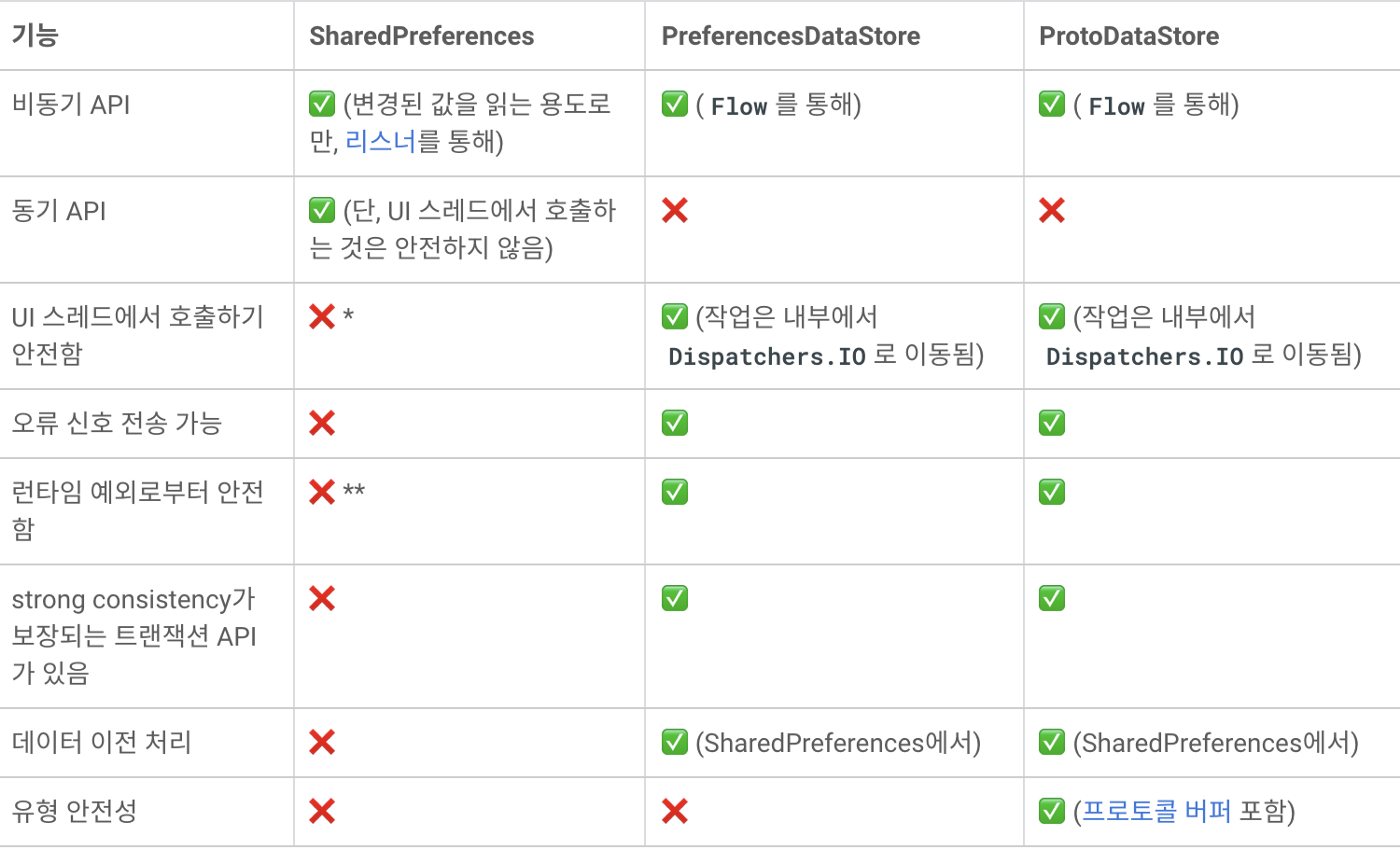Image resolution: width=1400 pixels, height=849 pixels.
Task: Click green check in ProtoDataStore 유형 안전성 cell
Action: 1052,811
